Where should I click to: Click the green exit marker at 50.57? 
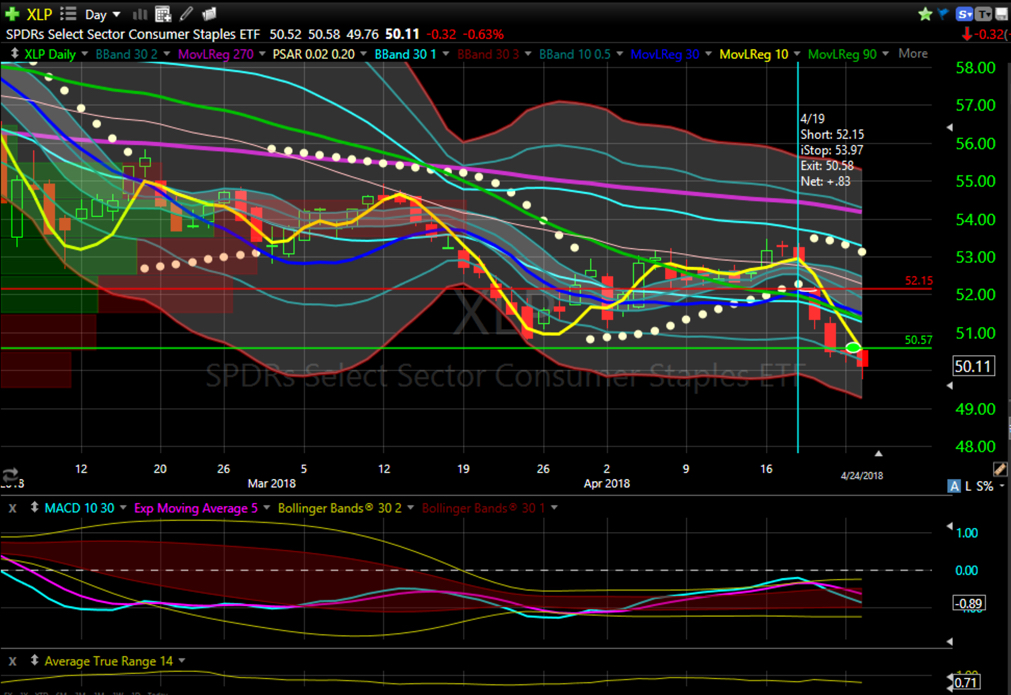tap(853, 348)
